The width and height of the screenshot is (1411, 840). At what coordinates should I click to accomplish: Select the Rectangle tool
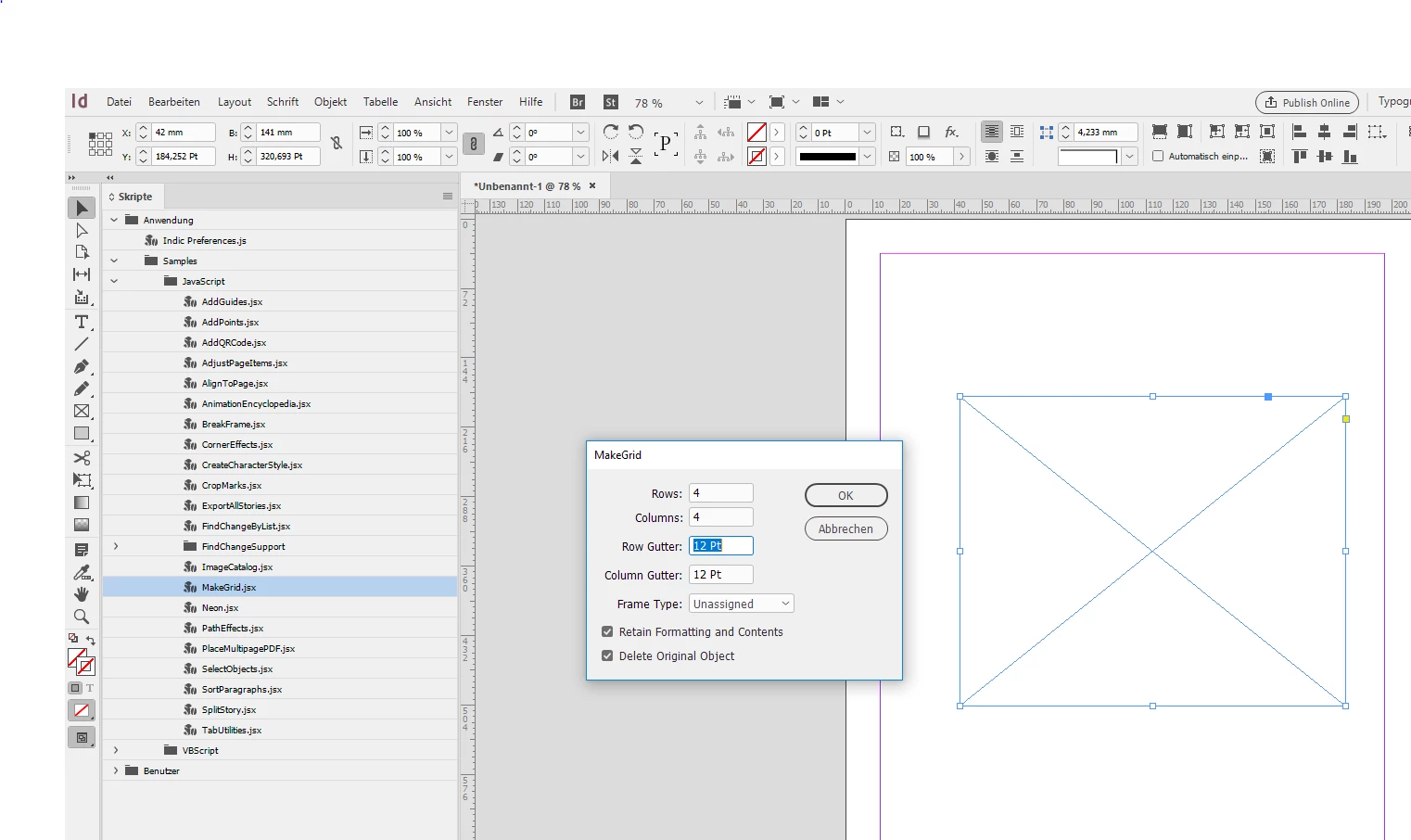click(82, 433)
